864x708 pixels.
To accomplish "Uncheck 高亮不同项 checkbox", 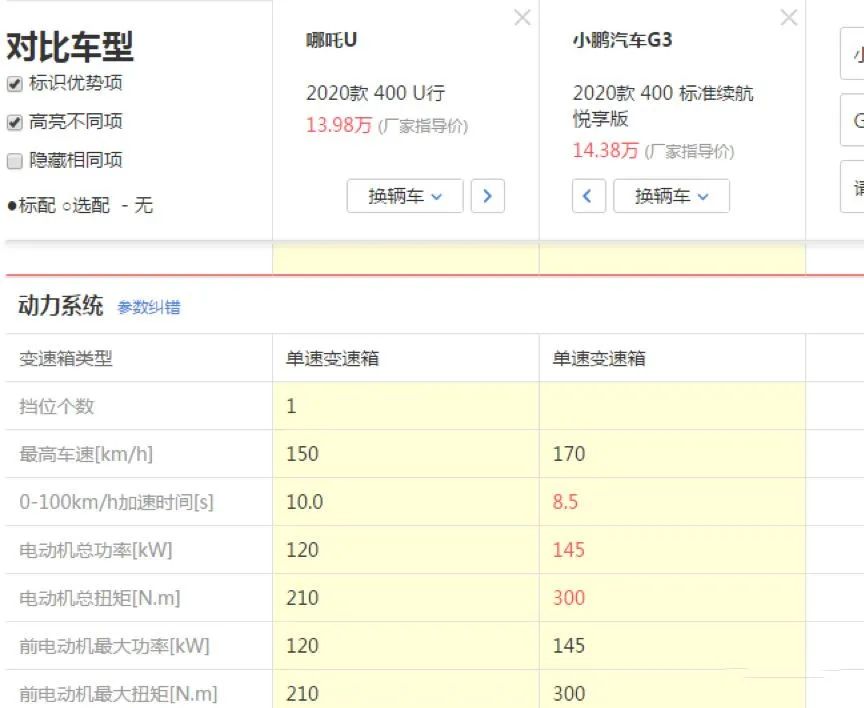I will pos(14,122).
